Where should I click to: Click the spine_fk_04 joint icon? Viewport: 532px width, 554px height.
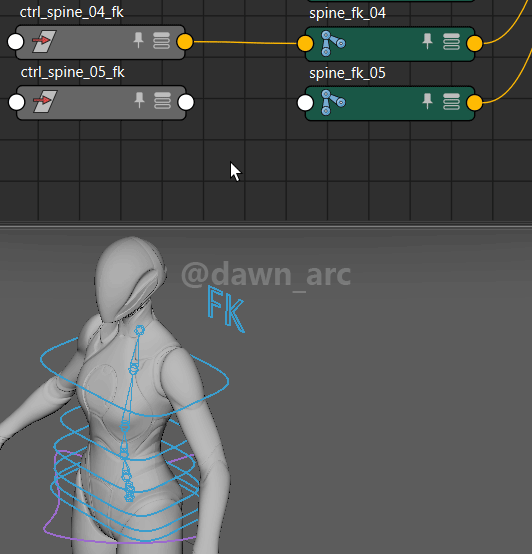(333, 43)
